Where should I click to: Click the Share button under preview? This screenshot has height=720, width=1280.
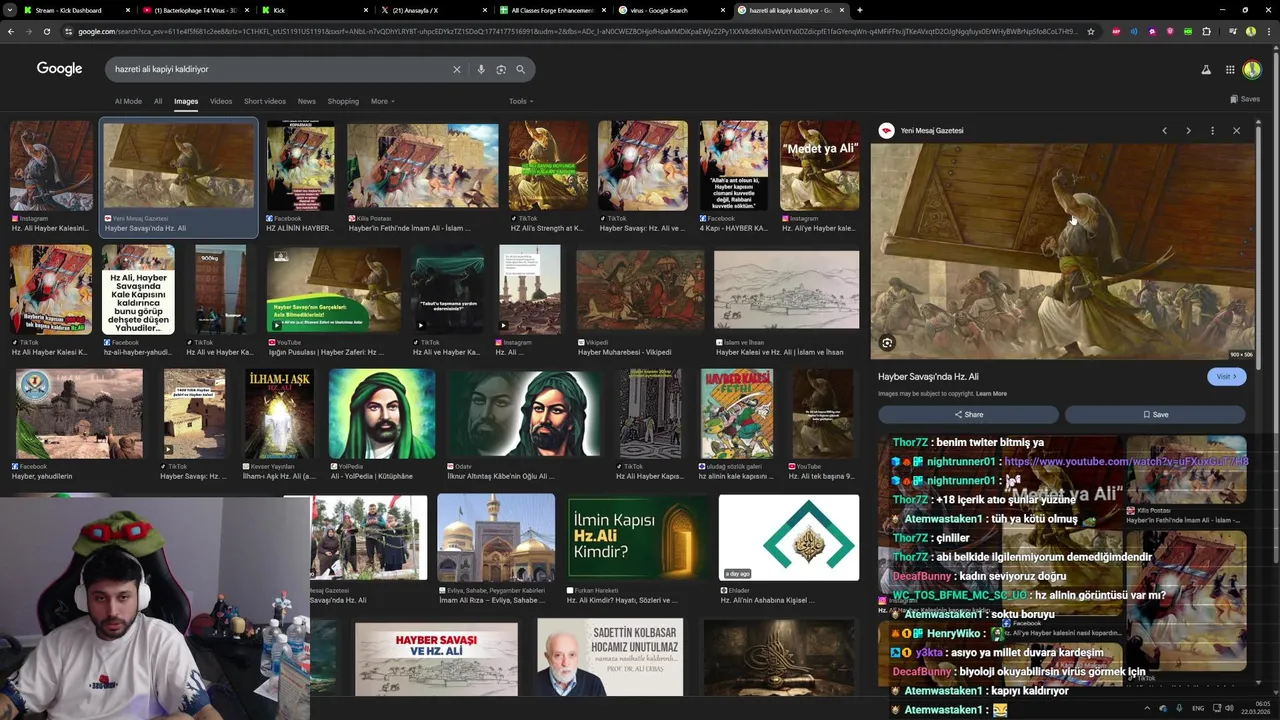click(x=968, y=414)
